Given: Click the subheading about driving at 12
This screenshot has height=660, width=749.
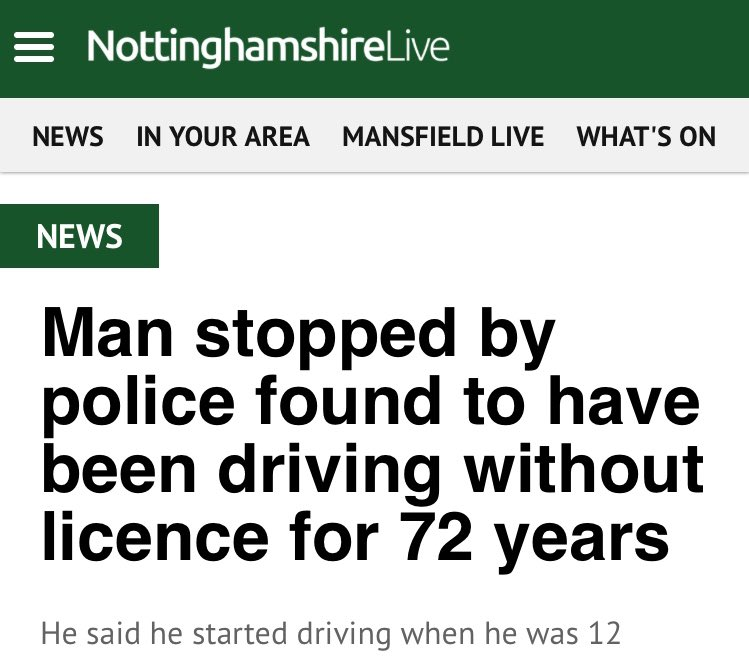Looking at the screenshot, I should coord(330,634).
